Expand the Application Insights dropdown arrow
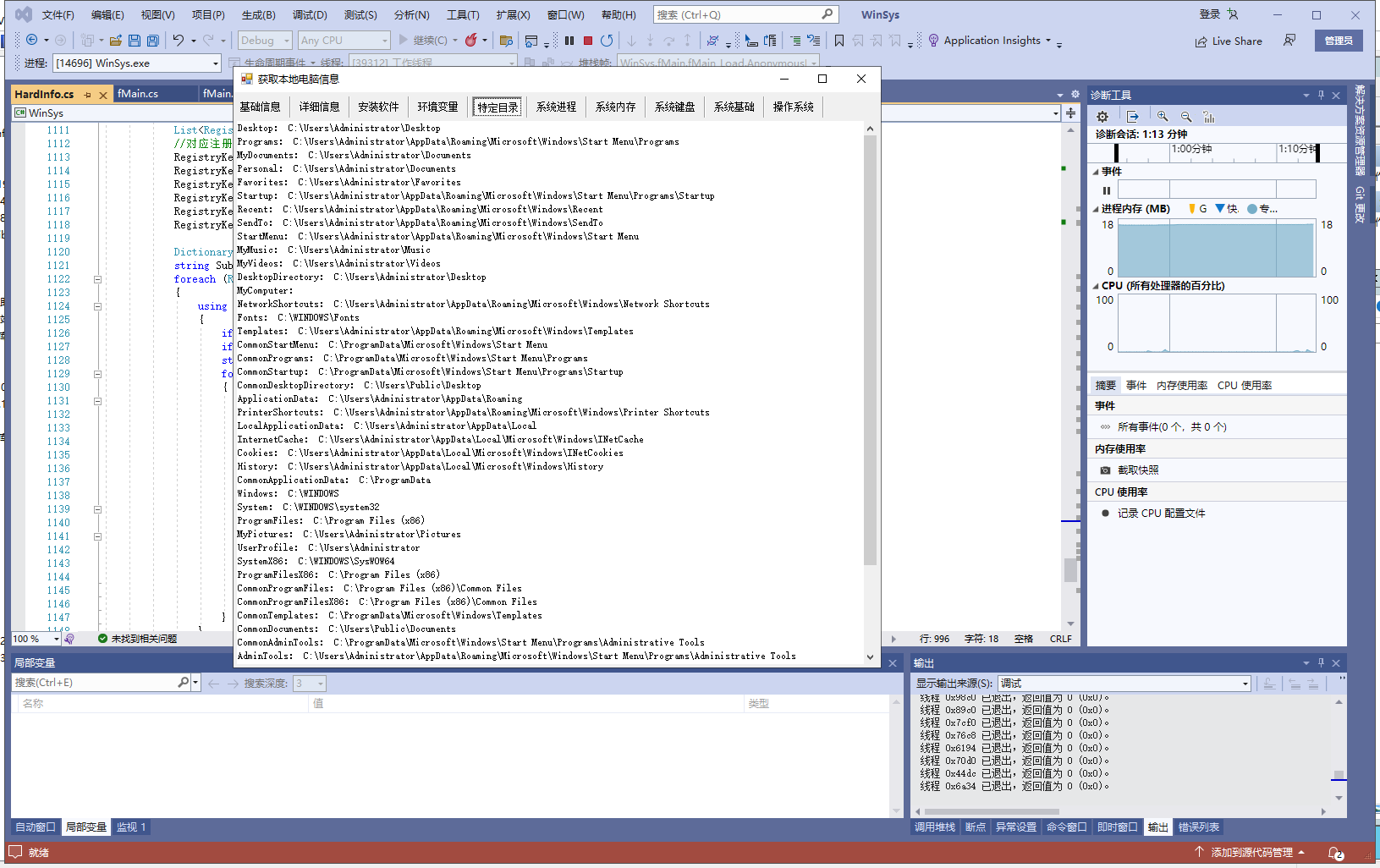1380x868 pixels. pos(1048,41)
